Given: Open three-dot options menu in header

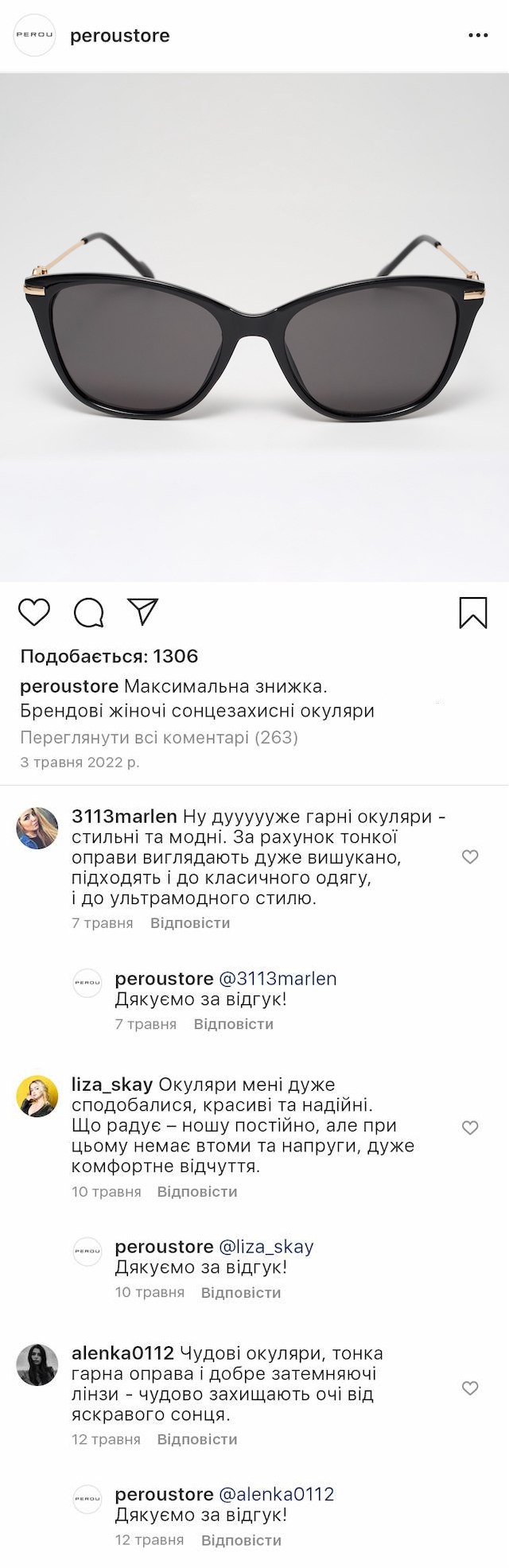Looking at the screenshot, I should point(478,36).
